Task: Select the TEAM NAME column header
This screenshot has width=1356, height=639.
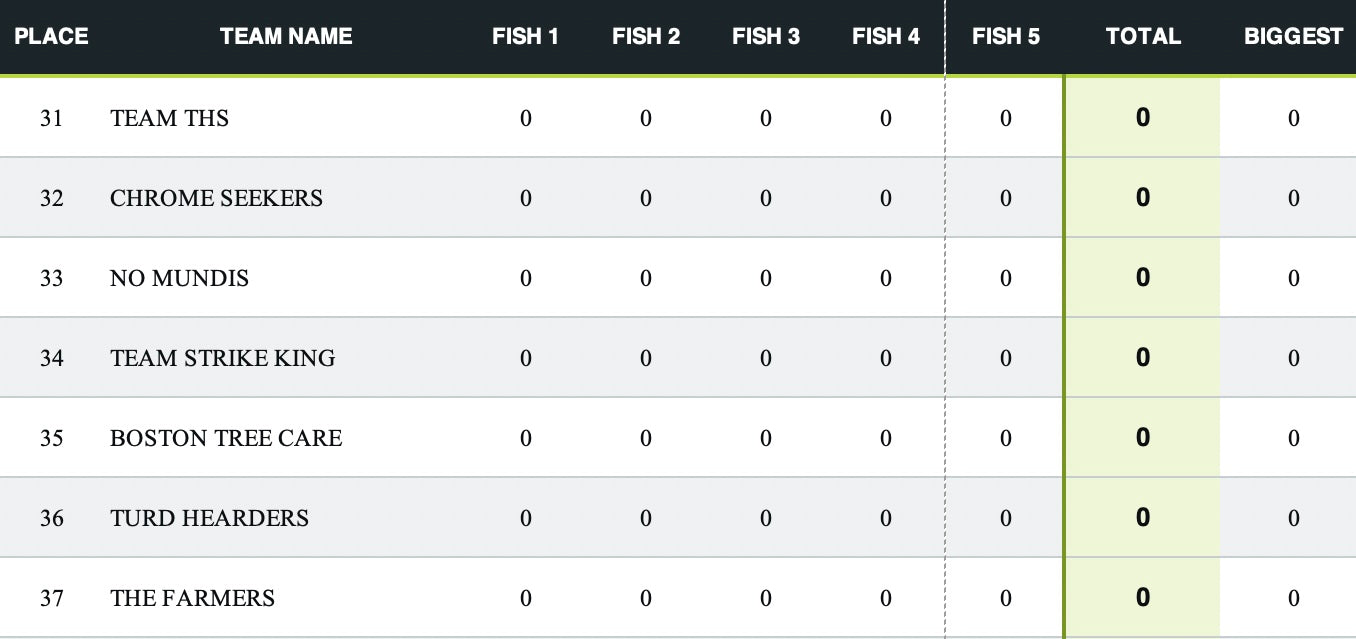Action: point(286,37)
